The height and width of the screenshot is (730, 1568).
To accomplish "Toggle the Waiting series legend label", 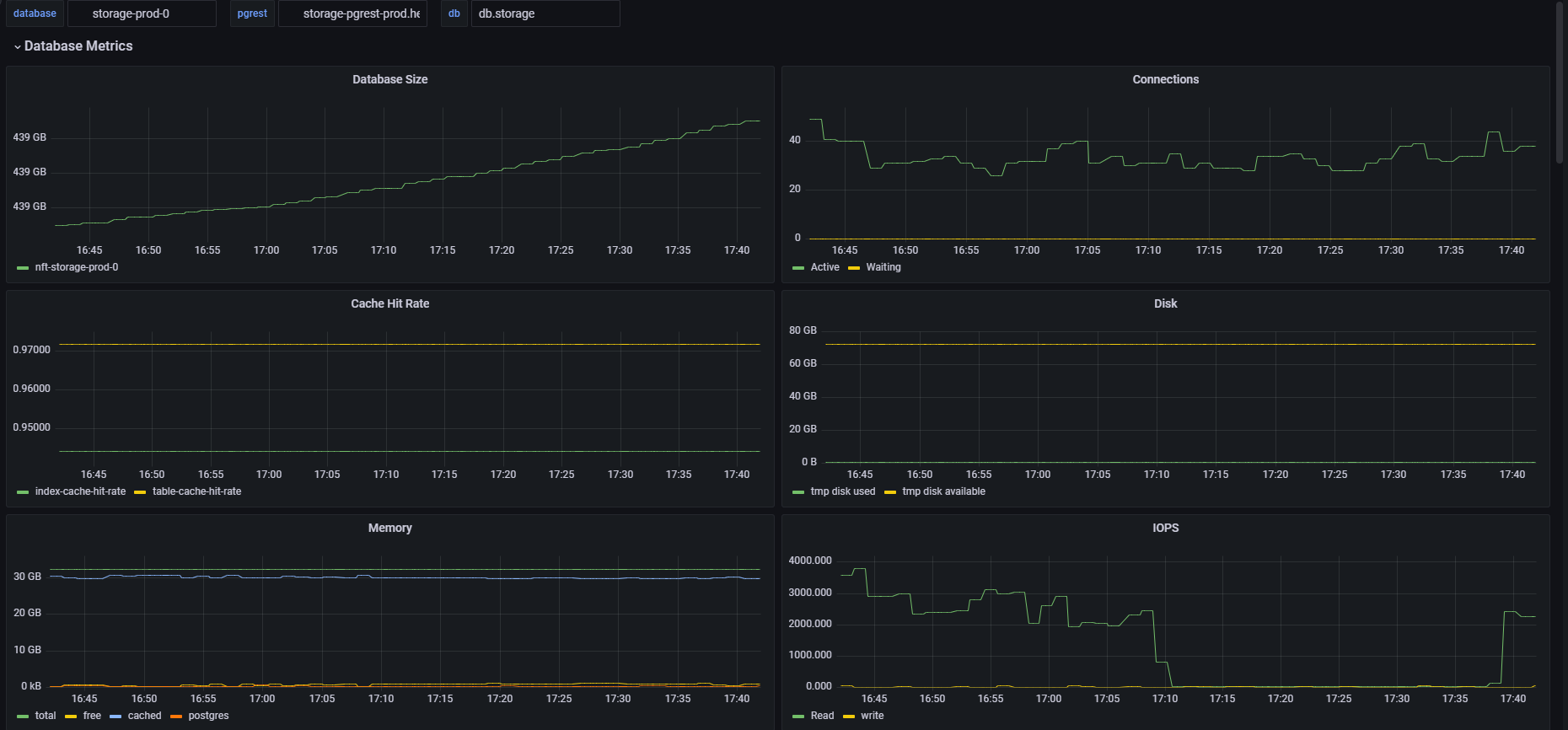I will (x=883, y=267).
